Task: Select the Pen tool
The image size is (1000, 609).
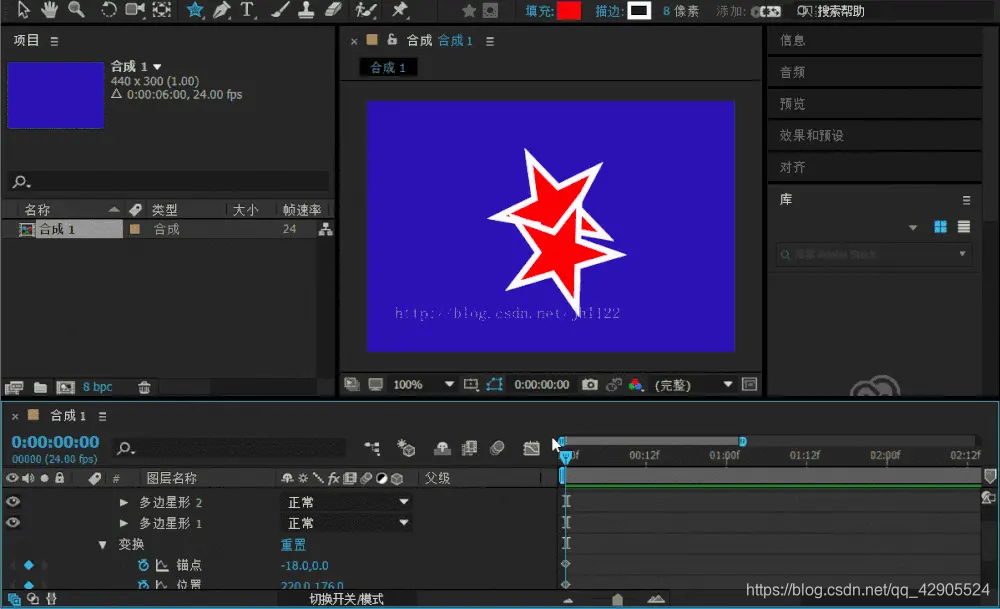Action: tap(221, 10)
